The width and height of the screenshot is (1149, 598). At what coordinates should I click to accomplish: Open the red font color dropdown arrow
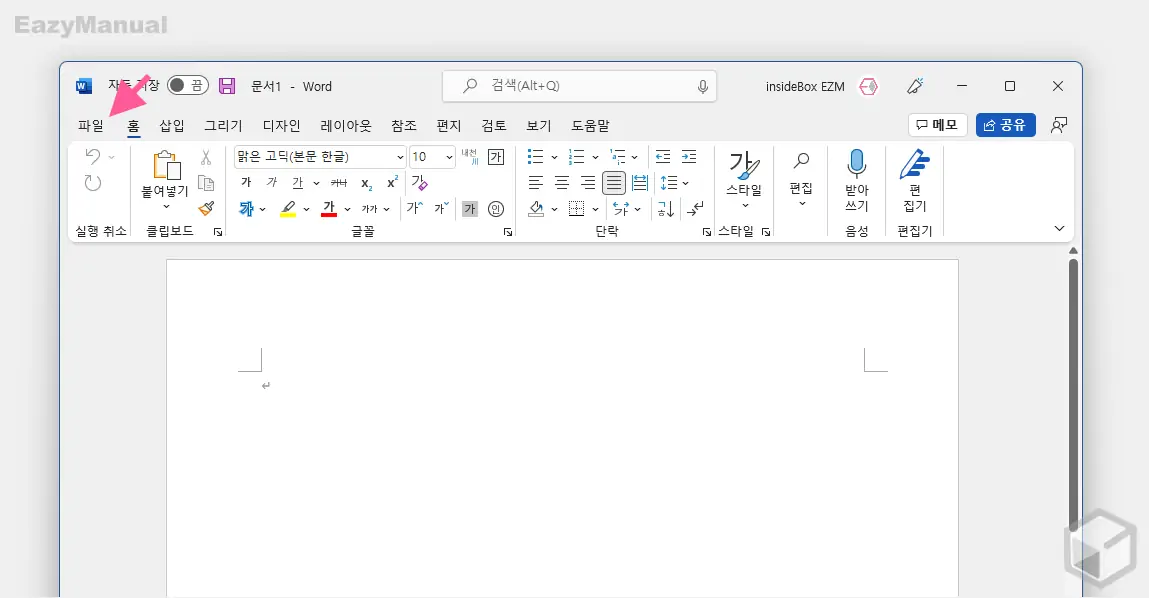[347, 210]
